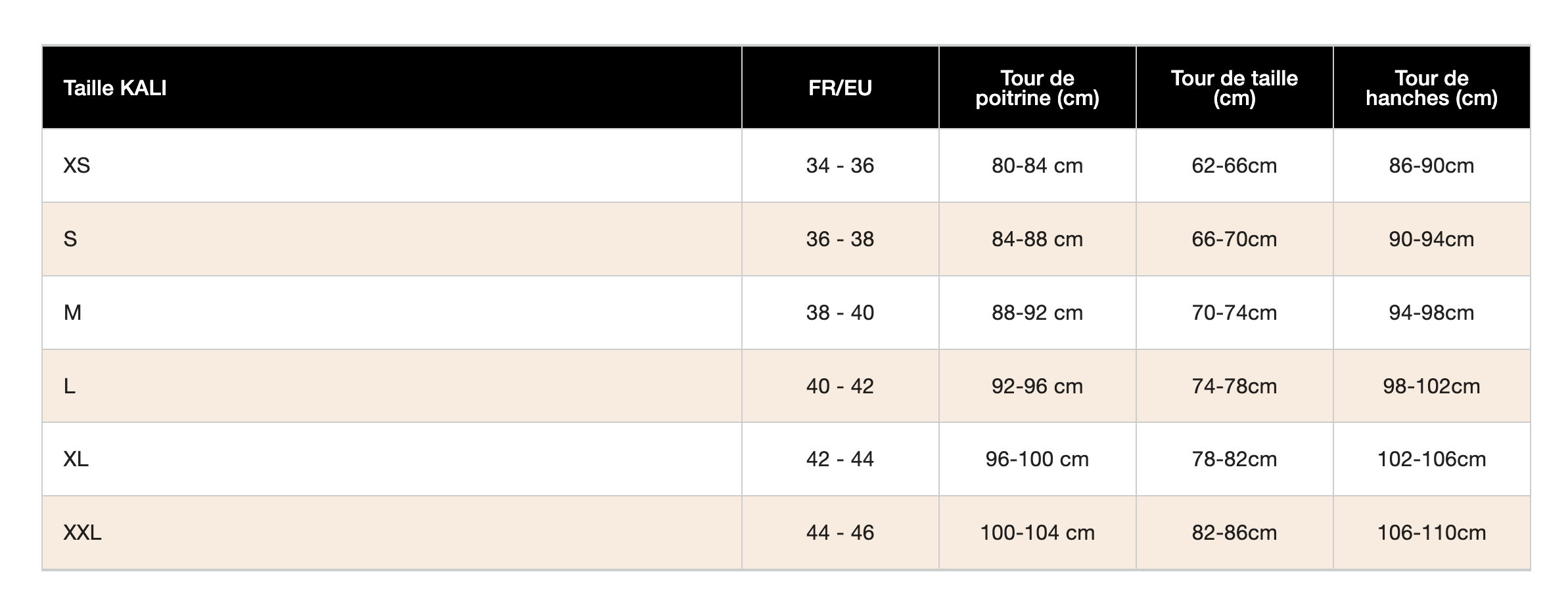Select the XS size row label

tap(77, 165)
